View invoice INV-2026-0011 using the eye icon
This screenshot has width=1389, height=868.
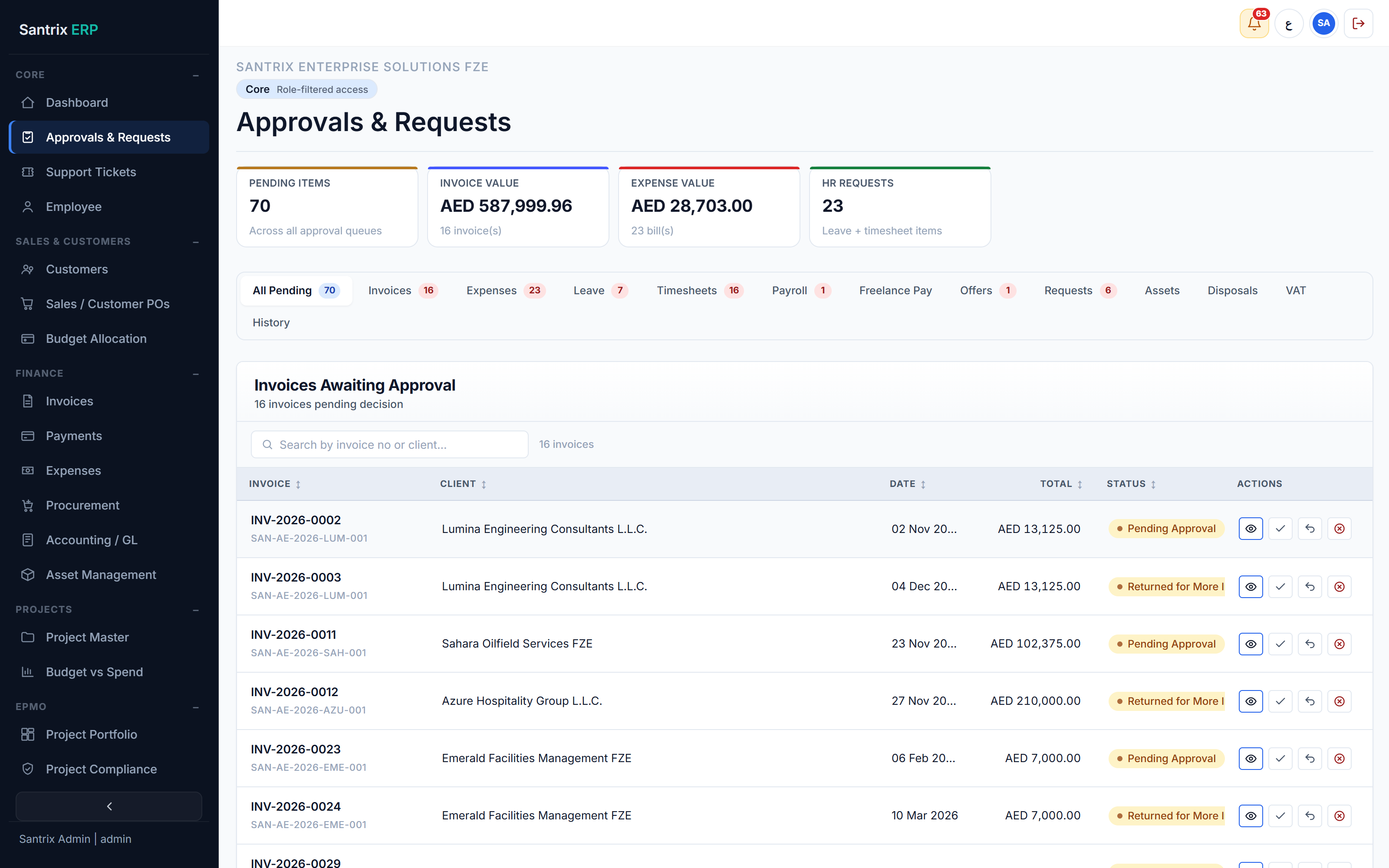point(1251,644)
